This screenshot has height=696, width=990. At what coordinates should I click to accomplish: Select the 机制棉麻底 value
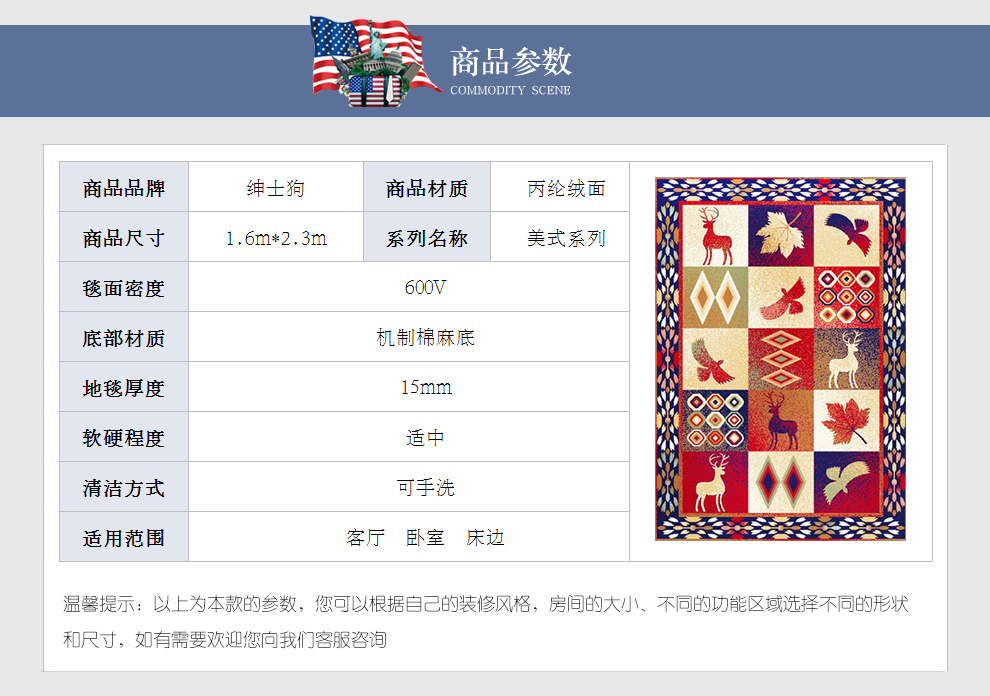[x=425, y=337]
